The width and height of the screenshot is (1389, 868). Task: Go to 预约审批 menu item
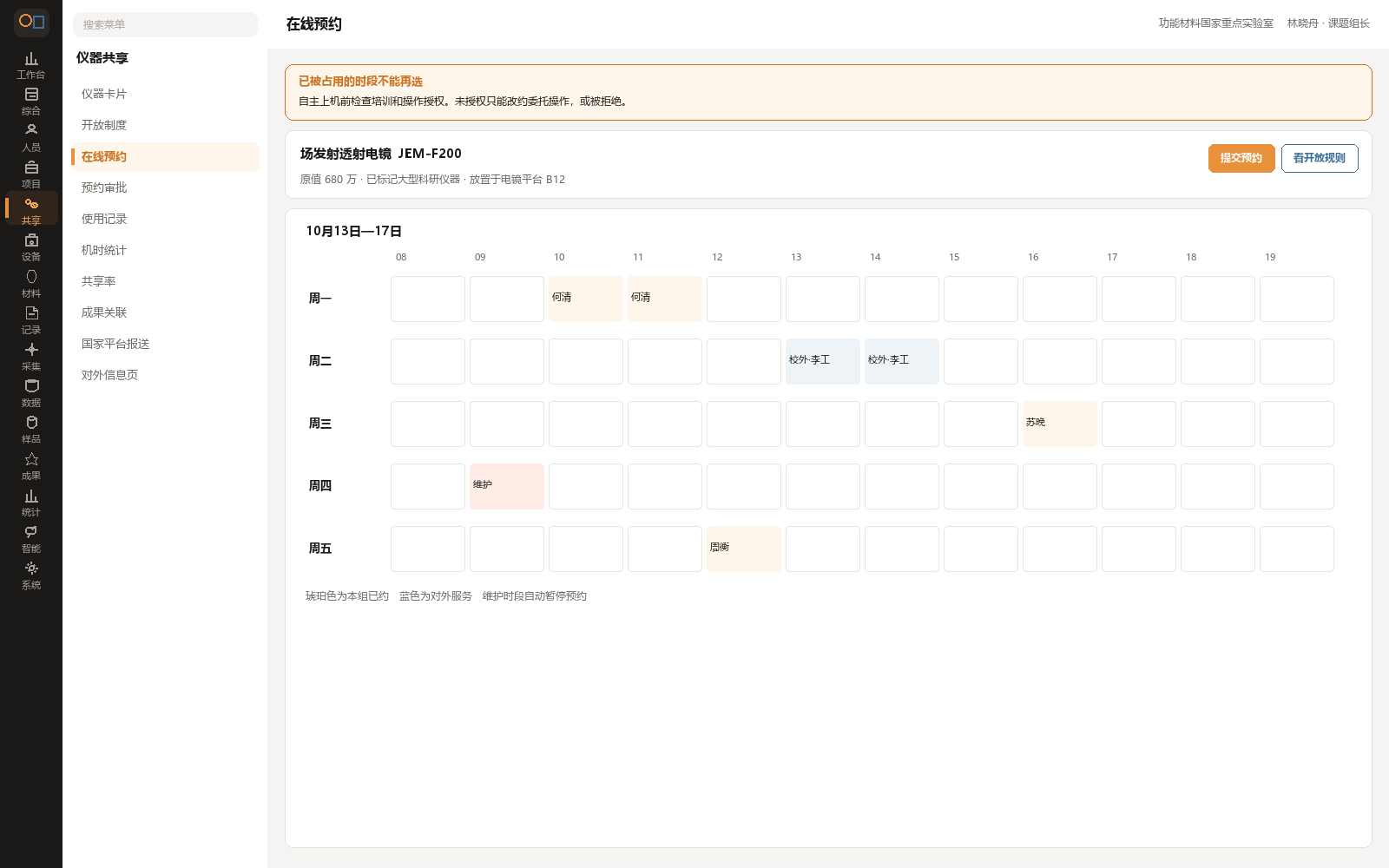coord(165,187)
